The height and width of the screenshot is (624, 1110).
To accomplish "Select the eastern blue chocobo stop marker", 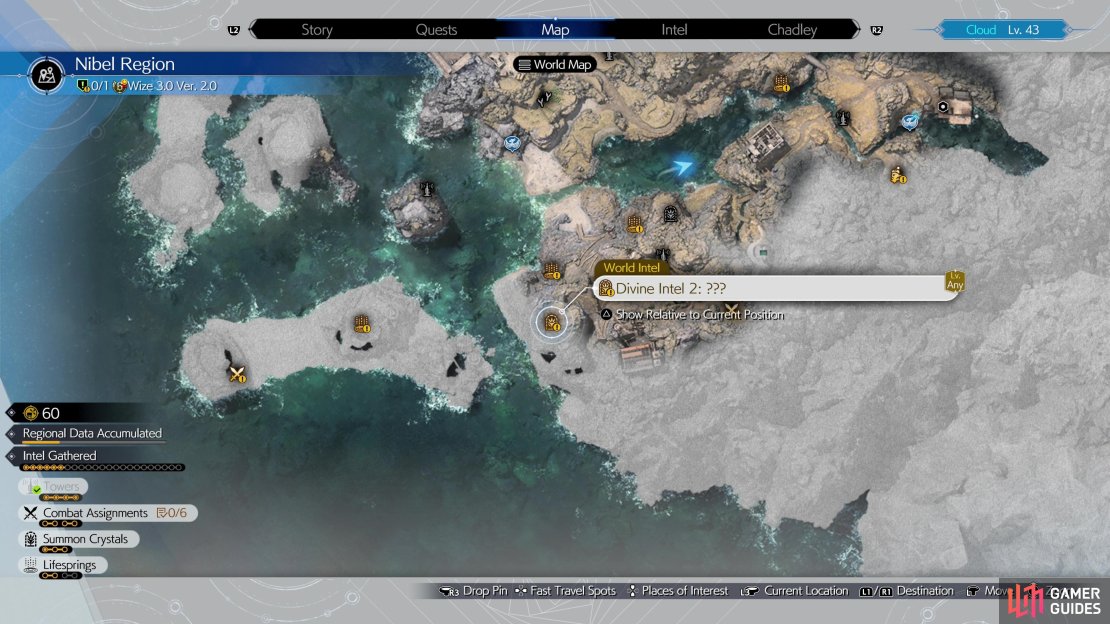I will tap(910, 123).
